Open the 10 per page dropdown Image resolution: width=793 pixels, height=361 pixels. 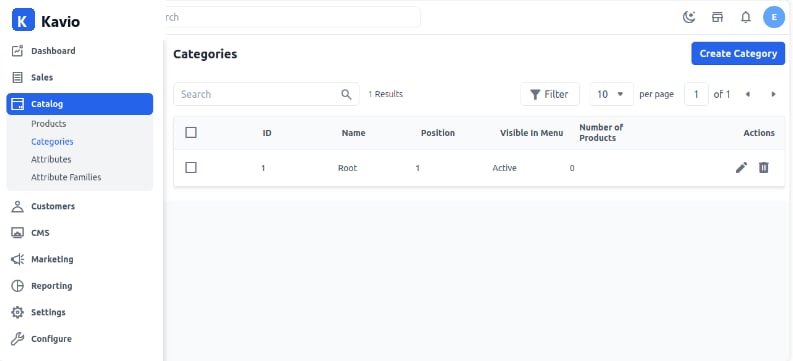pyautogui.click(x=611, y=94)
